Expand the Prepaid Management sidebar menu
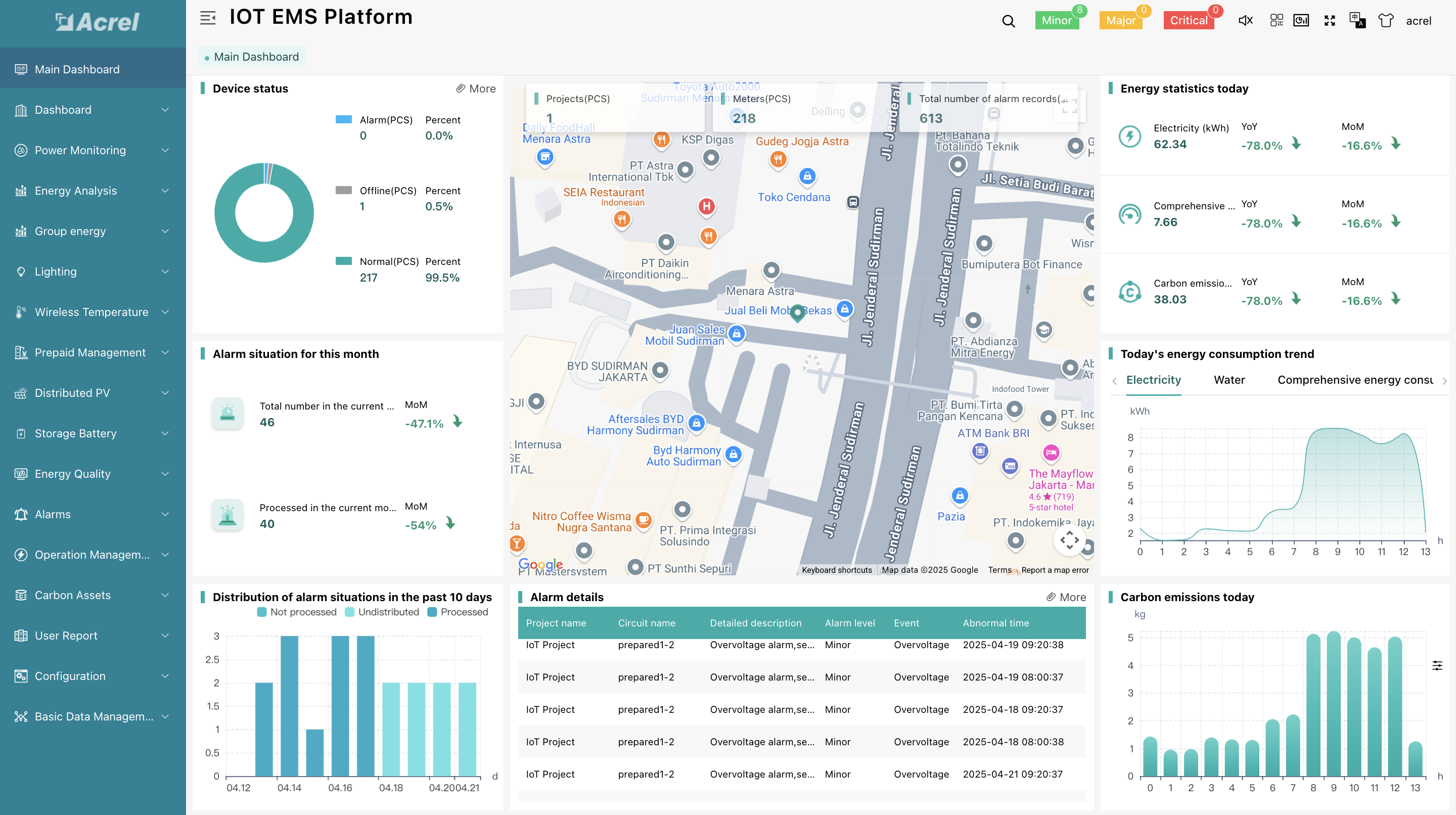This screenshot has height=815, width=1456. coord(93,353)
